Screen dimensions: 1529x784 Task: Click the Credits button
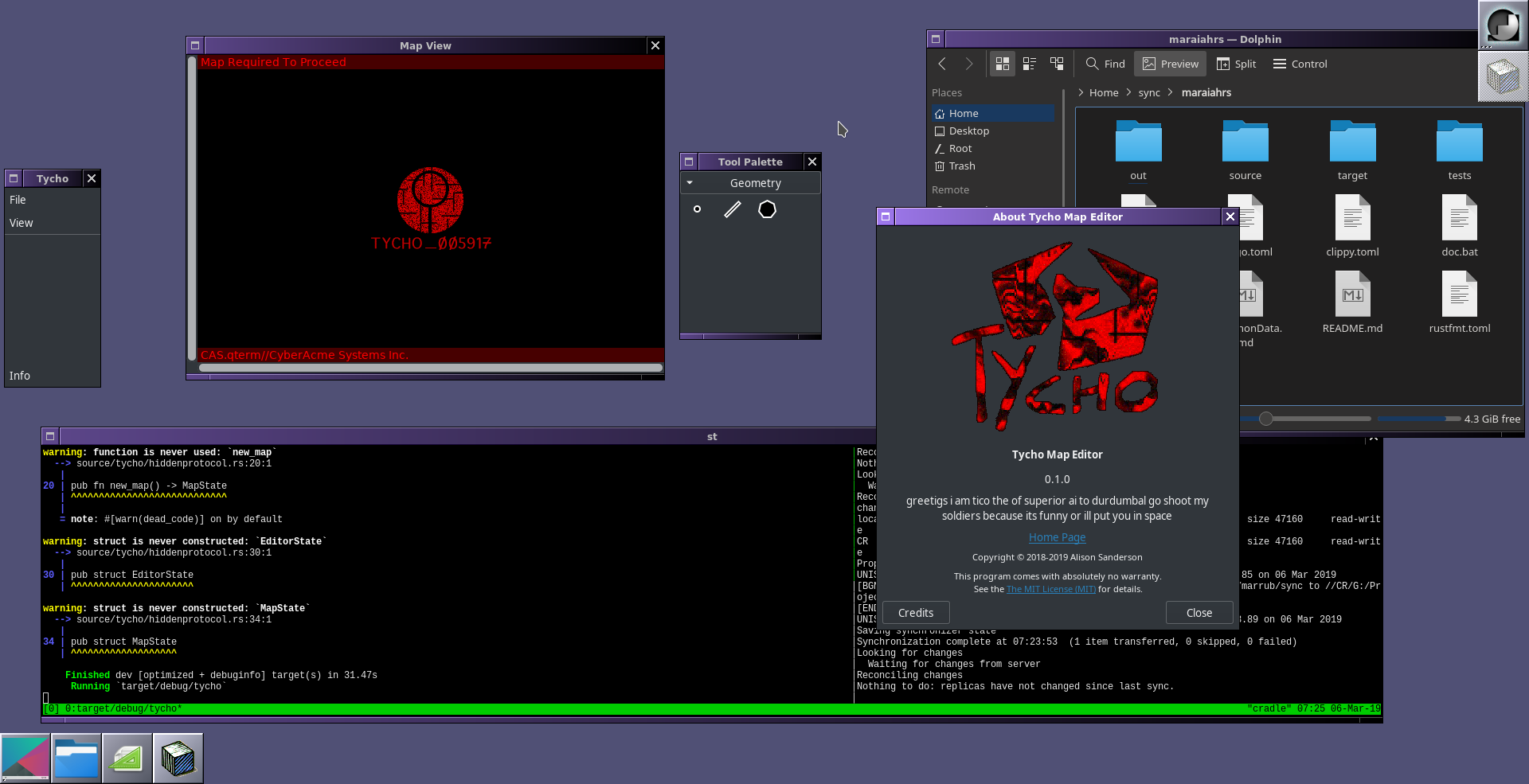pos(916,613)
